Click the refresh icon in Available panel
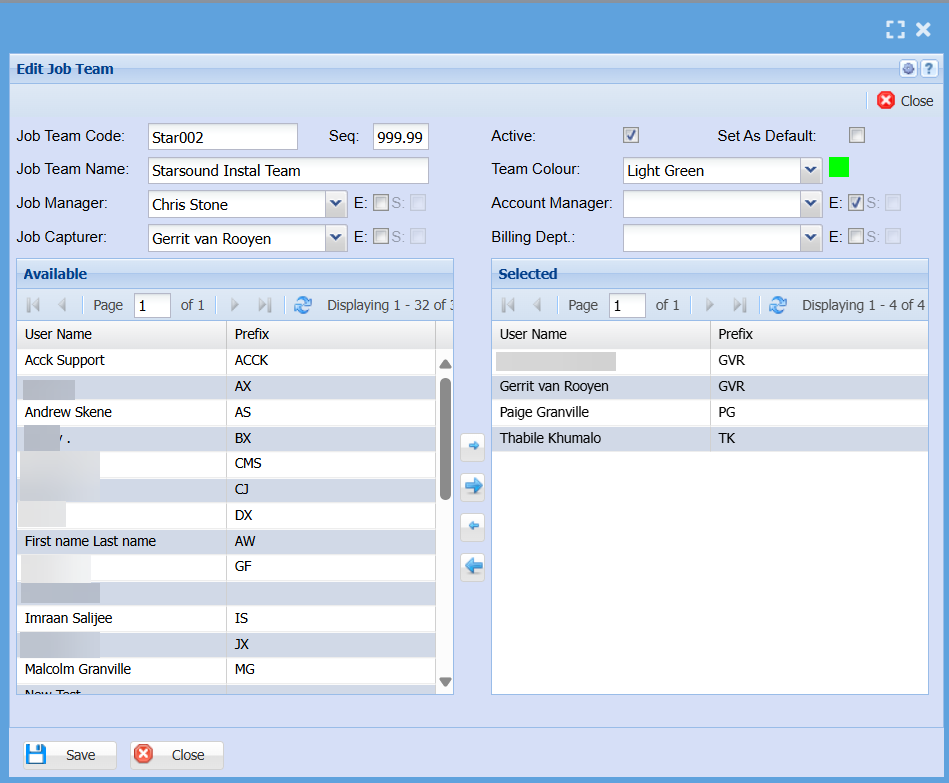The width and height of the screenshot is (949, 783). [303, 305]
